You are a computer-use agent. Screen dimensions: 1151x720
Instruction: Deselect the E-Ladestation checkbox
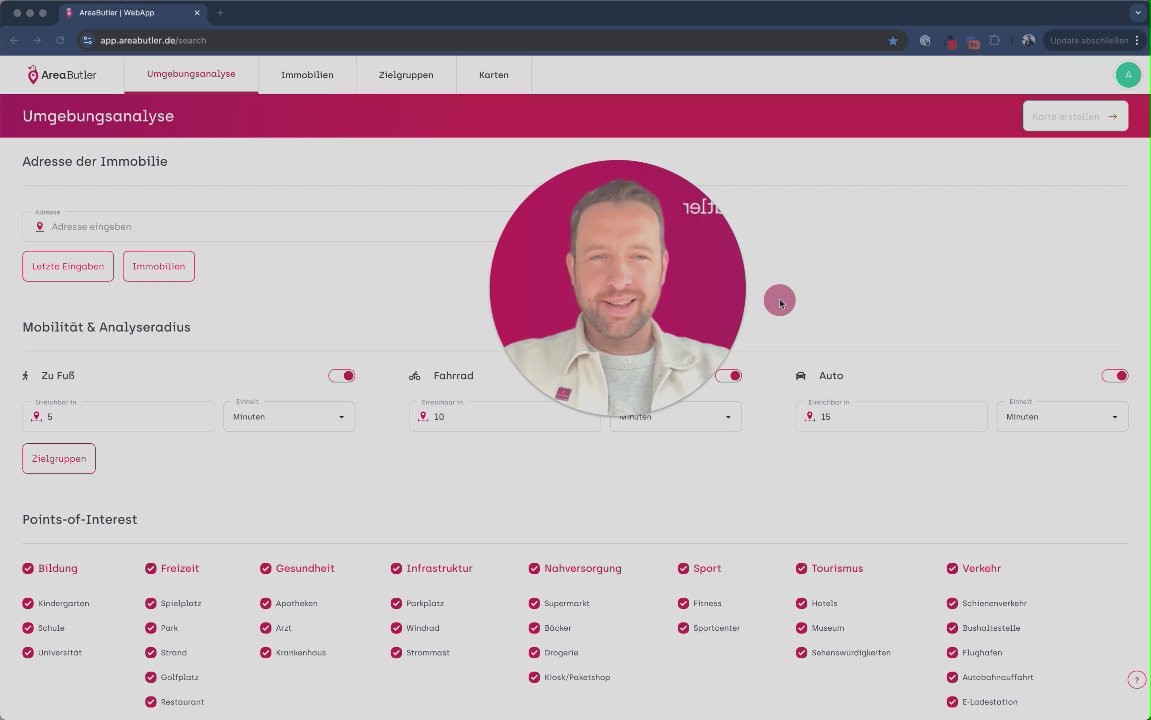pyautogui.click(x=952, y=702)
